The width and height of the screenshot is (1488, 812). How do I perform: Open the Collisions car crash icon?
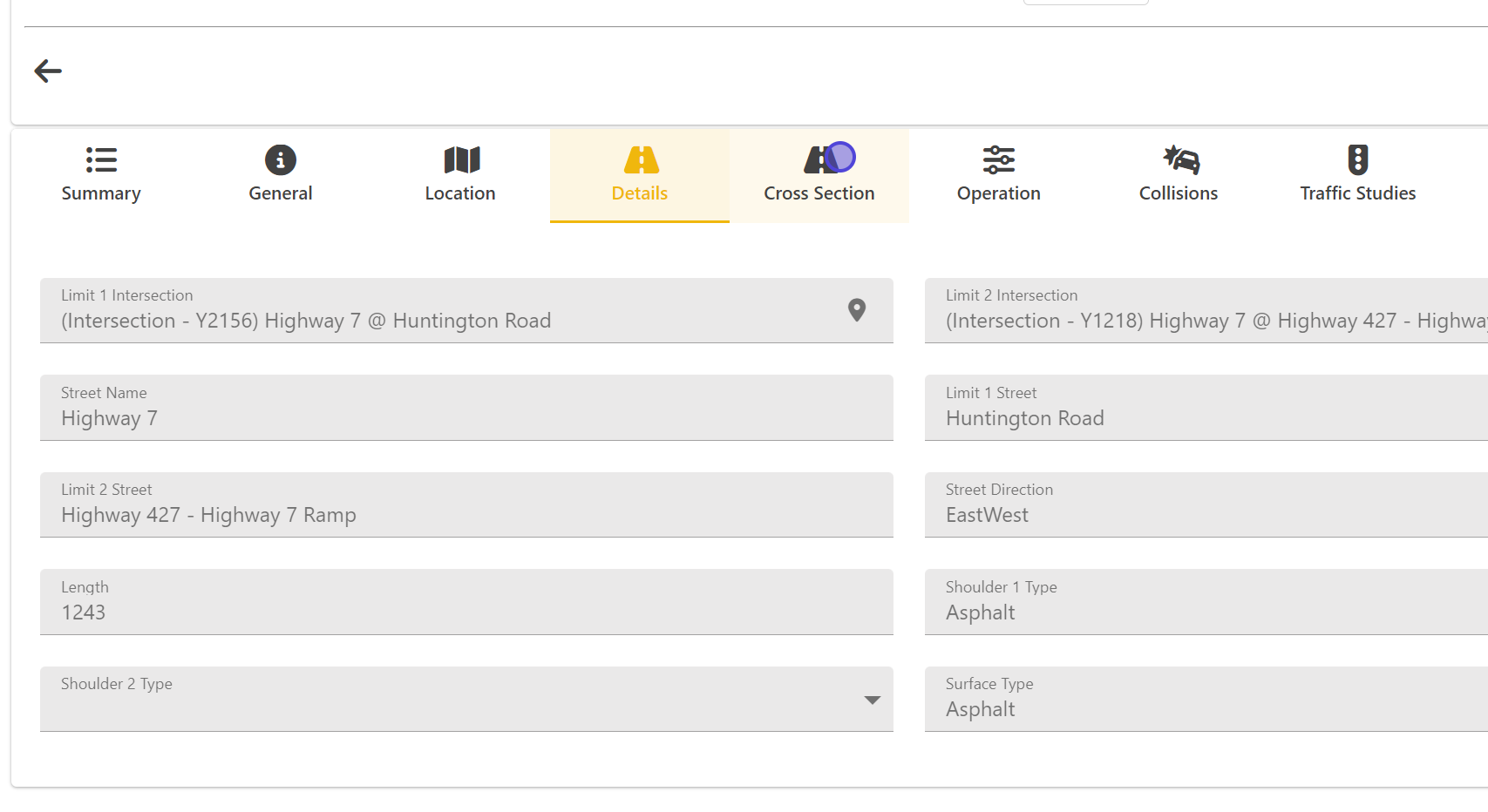1180,160
